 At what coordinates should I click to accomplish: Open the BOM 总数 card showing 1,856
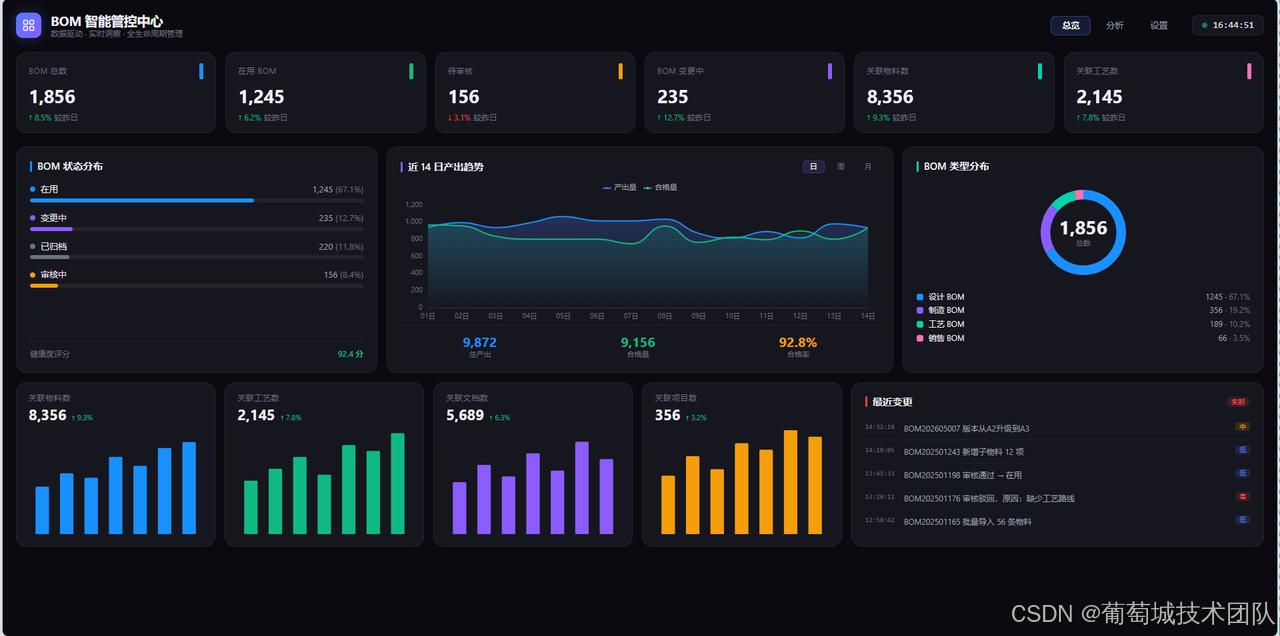116,92
